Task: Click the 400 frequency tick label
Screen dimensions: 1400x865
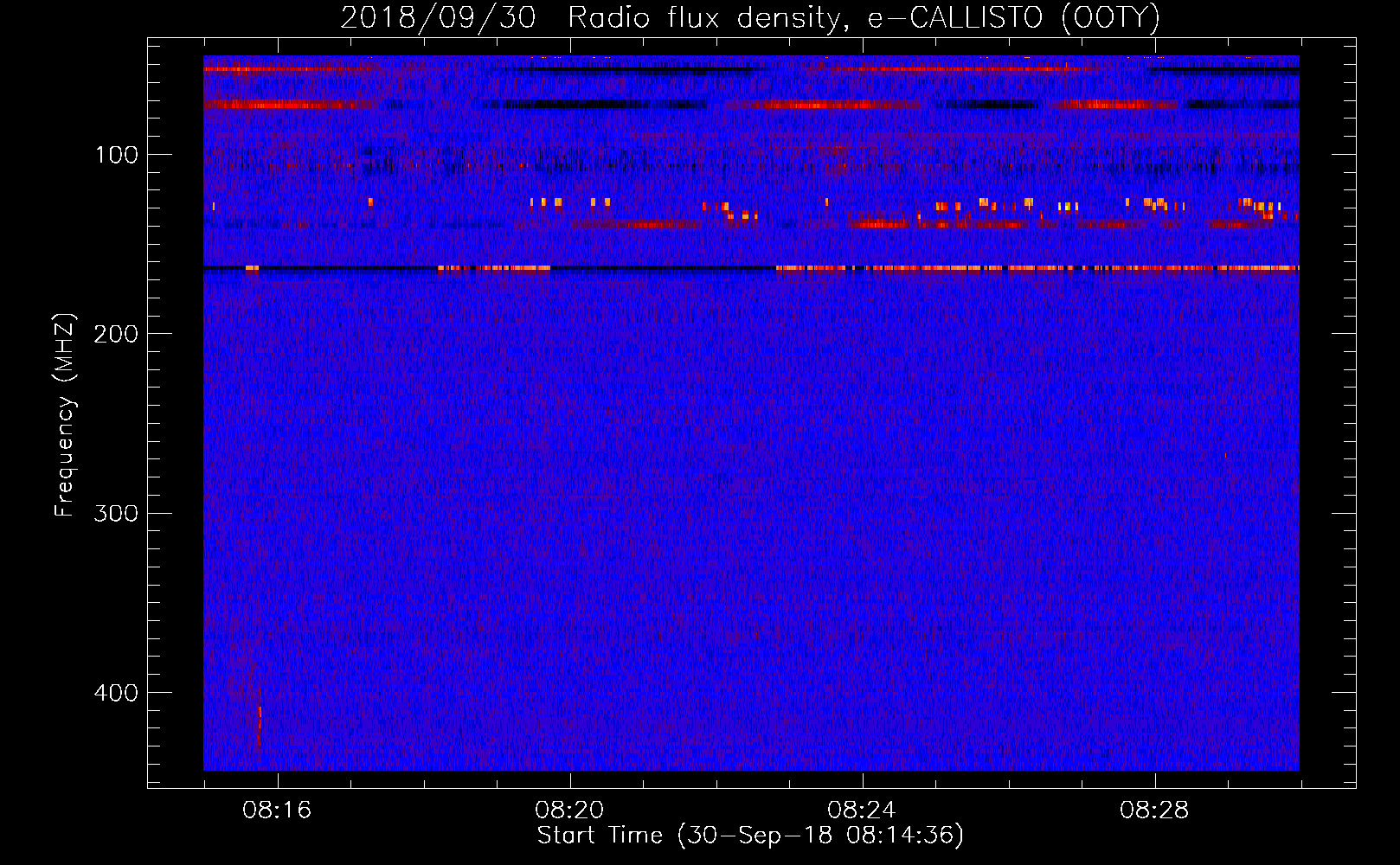Action: point(116,693)
